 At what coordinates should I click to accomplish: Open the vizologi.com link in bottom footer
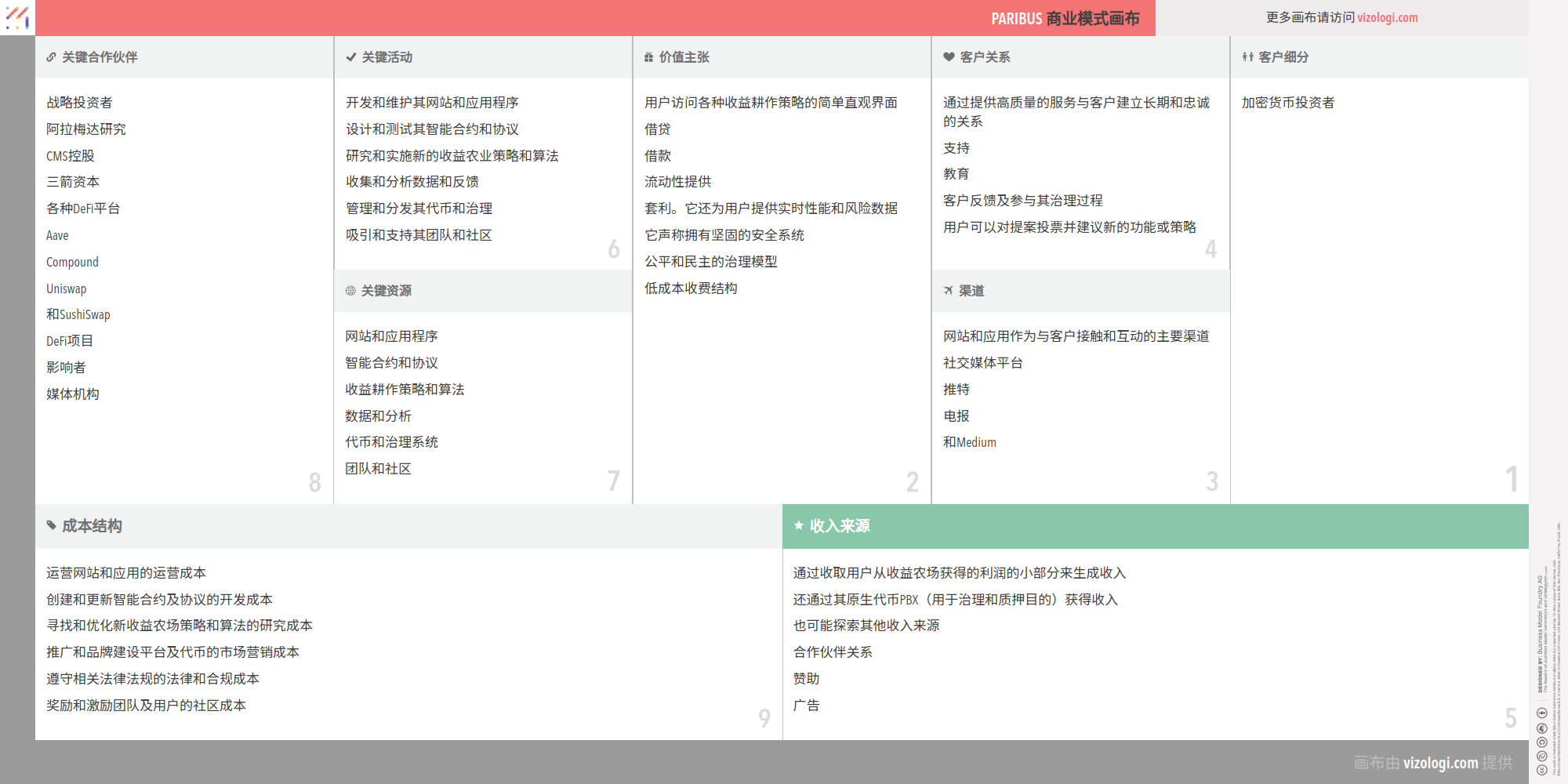[x=1440, y=762]
